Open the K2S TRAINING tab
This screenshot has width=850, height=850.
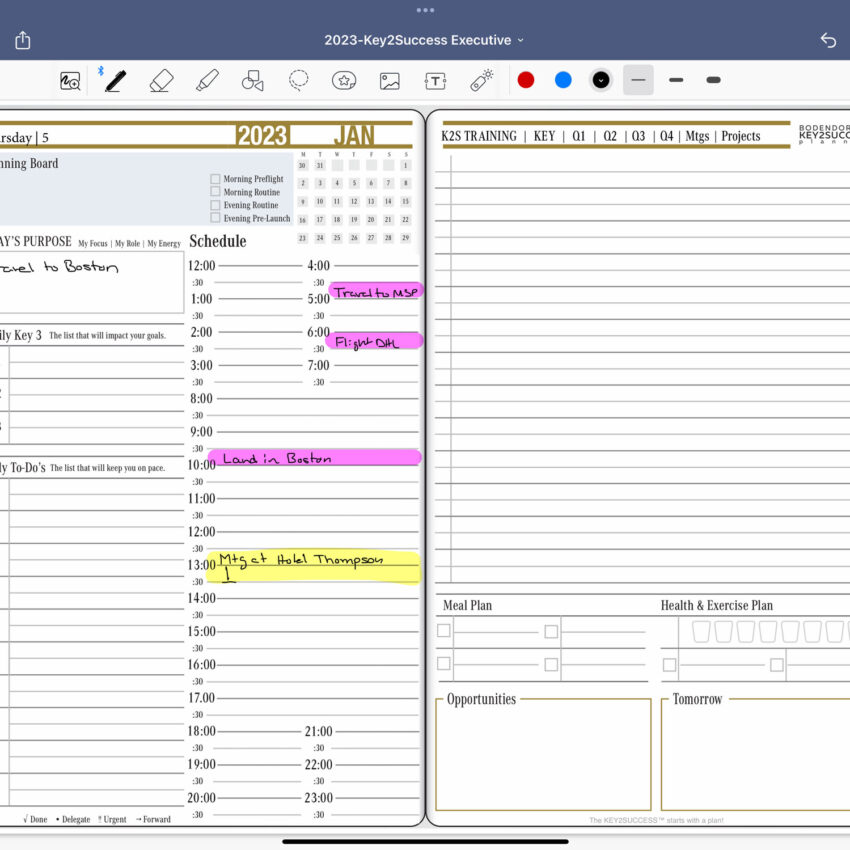coord(479,136)
